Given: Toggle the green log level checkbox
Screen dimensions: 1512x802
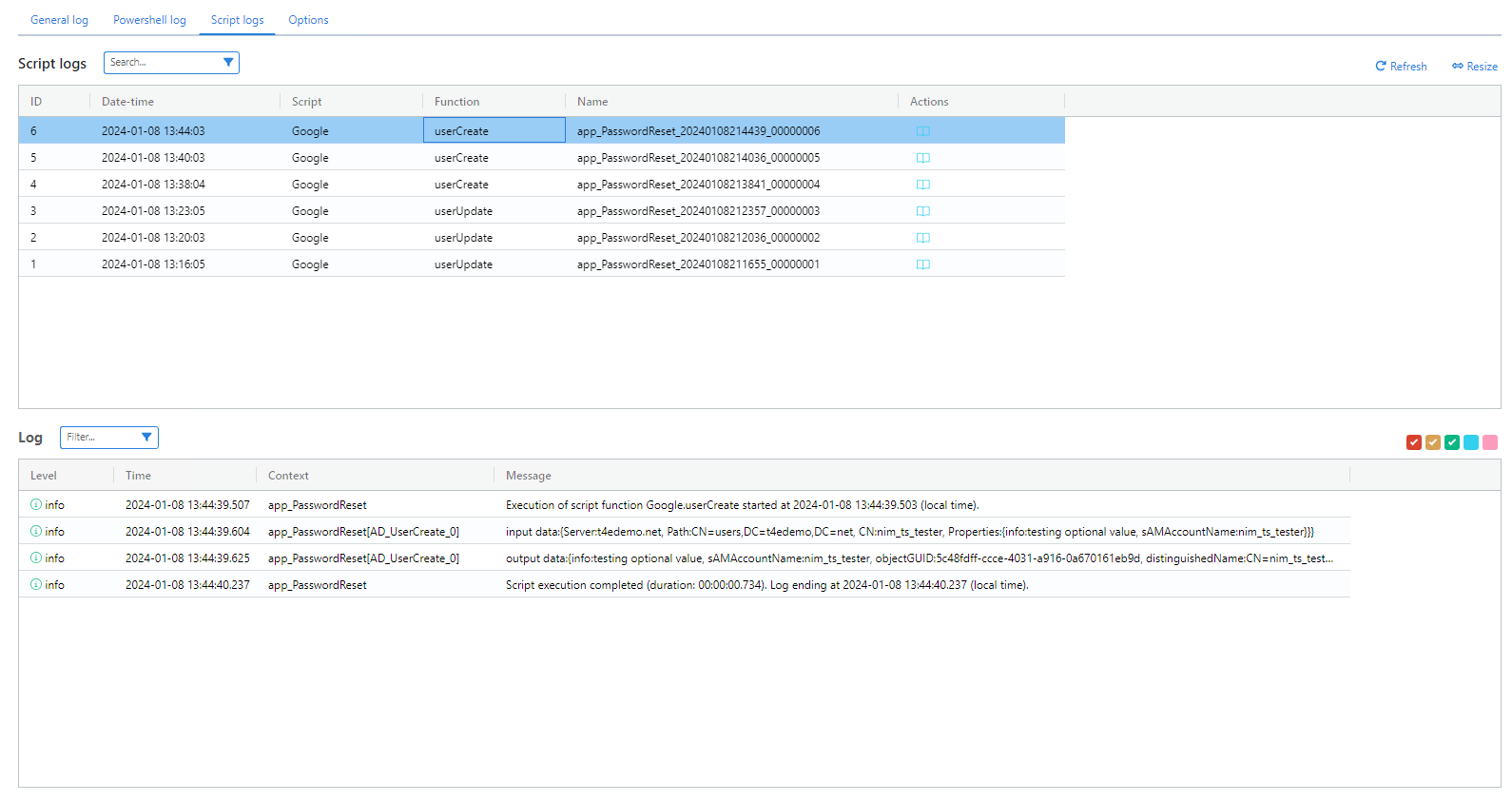Looking at the screenshot, I should tap(1451, 442).
